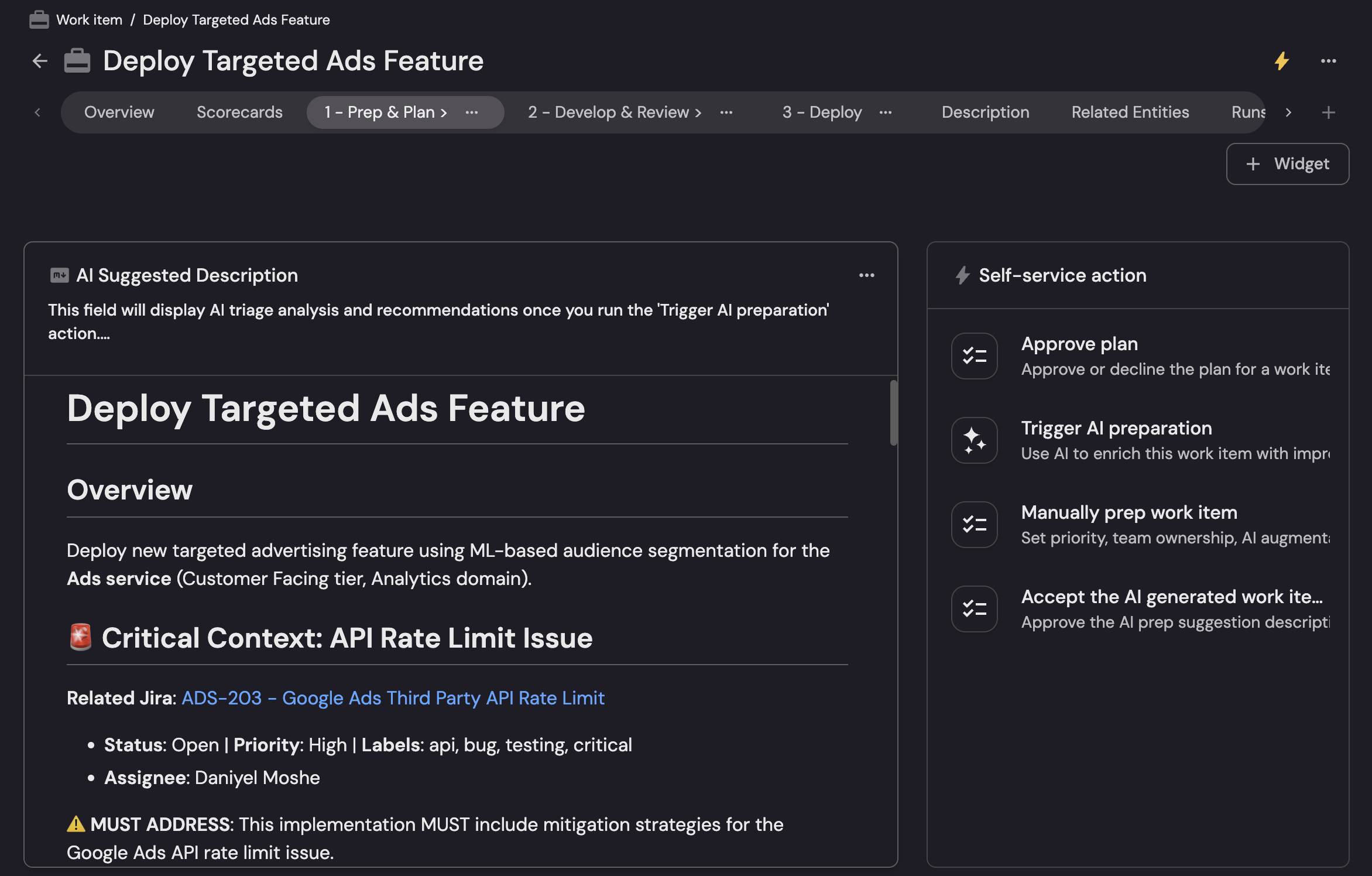Screen dimensions: 1372x876
Task: Click the Manually prep work item icon
Action: click(x=974, y=525)
